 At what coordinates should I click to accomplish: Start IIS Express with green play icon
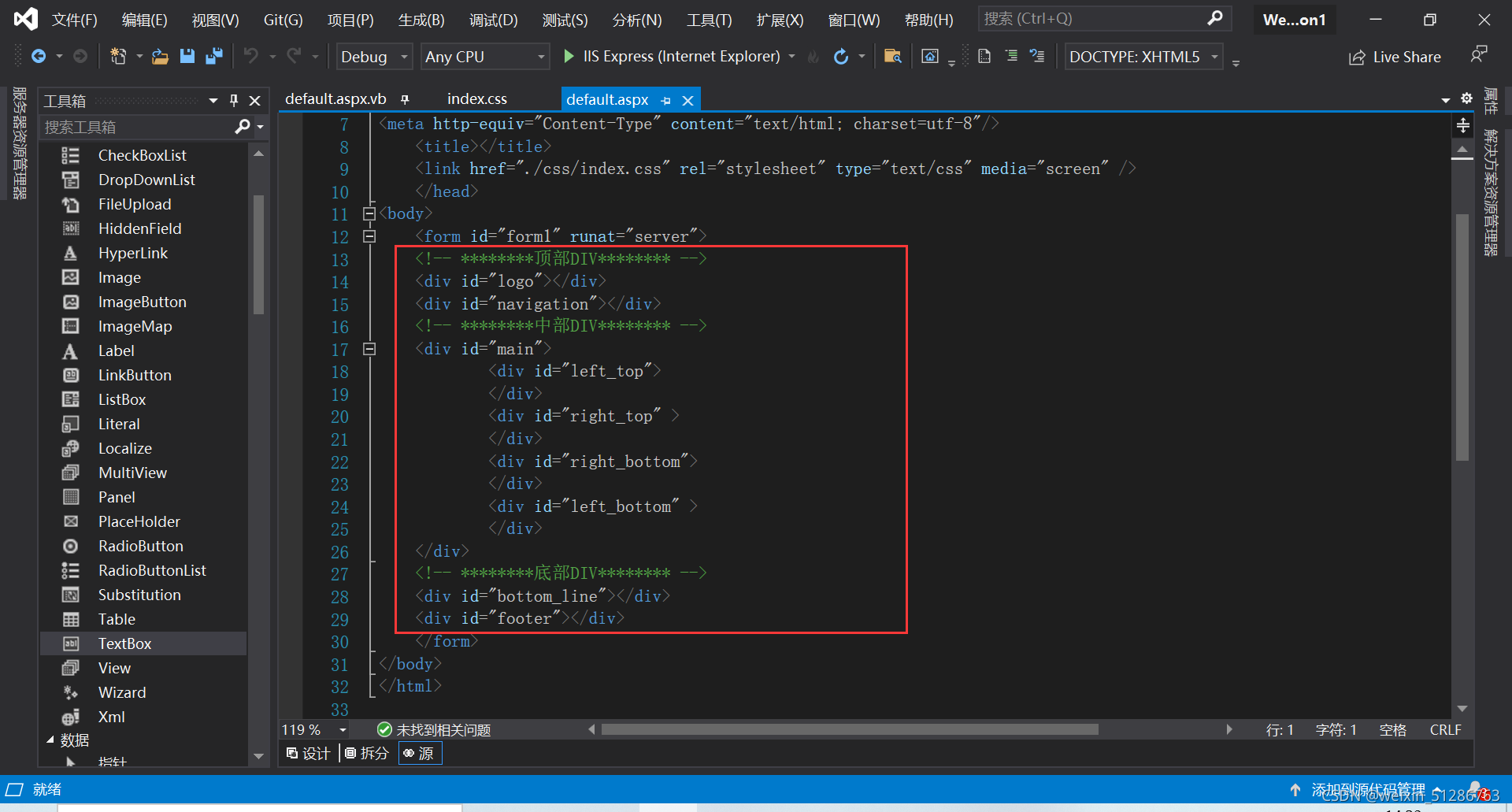pos(569,56)
